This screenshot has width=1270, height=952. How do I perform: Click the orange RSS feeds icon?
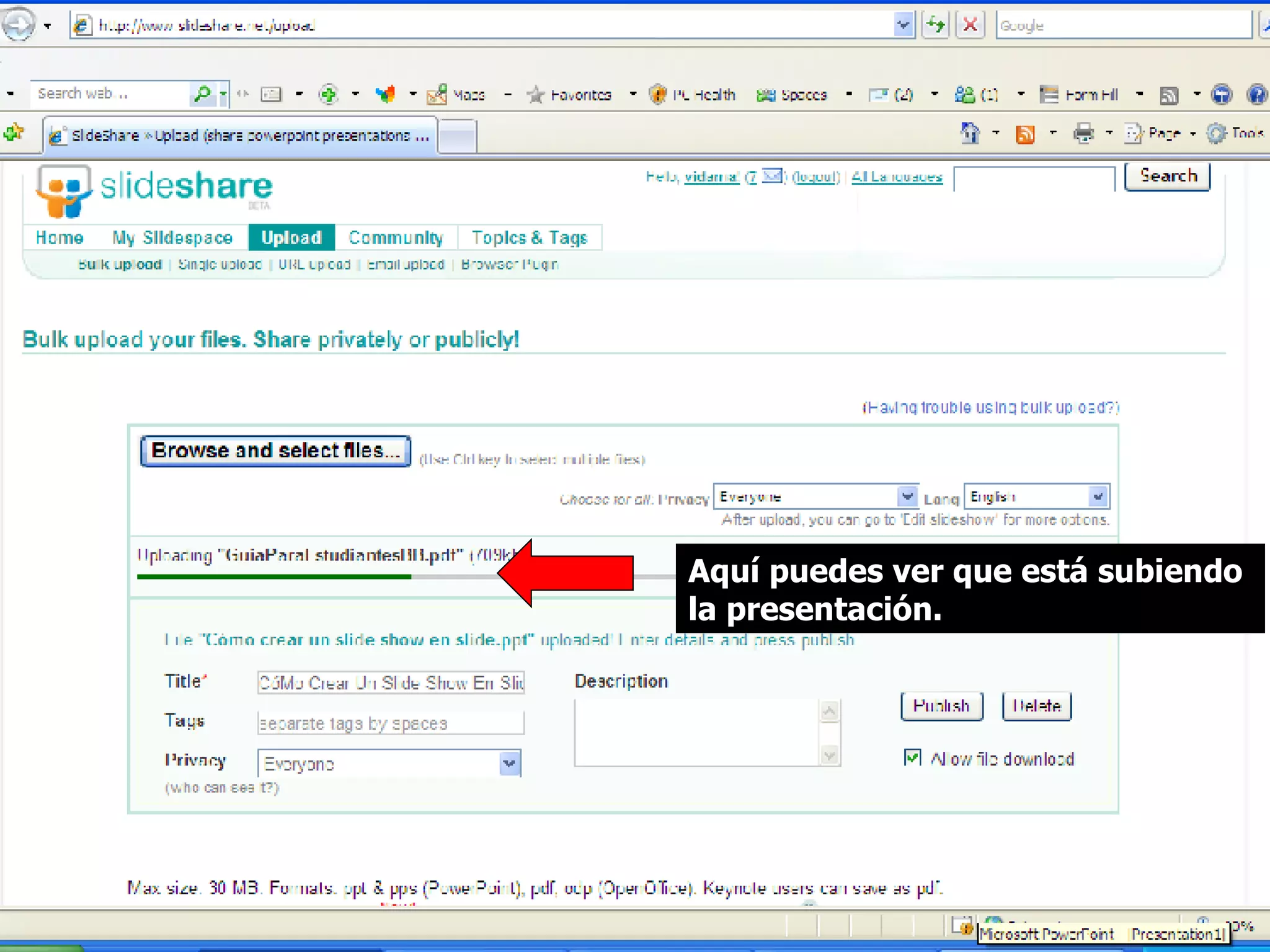1025,133
